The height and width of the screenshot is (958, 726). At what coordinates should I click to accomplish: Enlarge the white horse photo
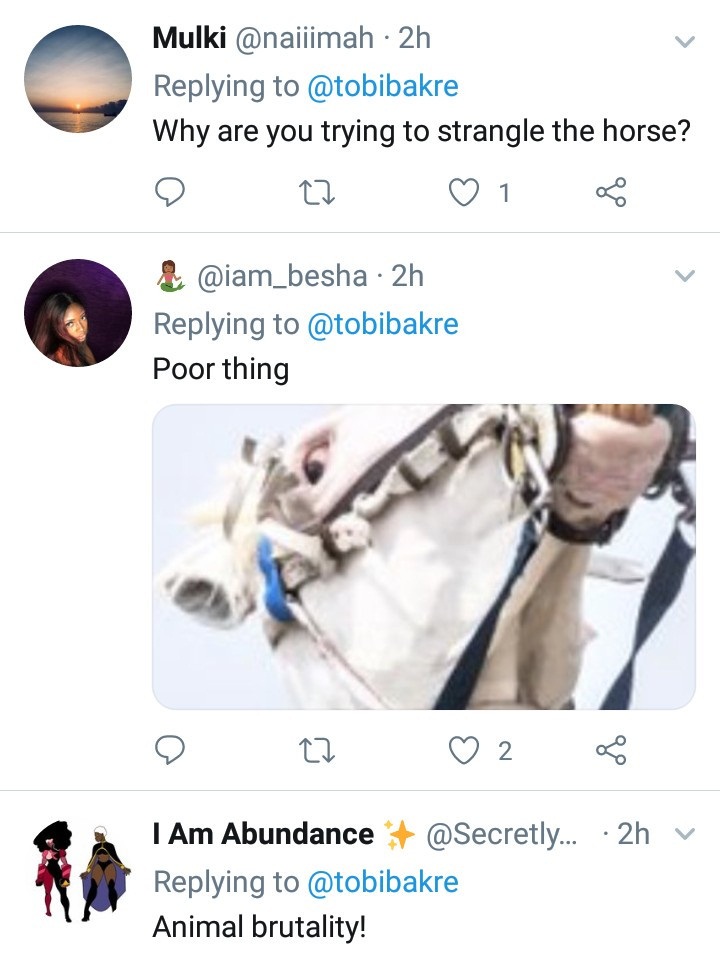coord(423,556)
